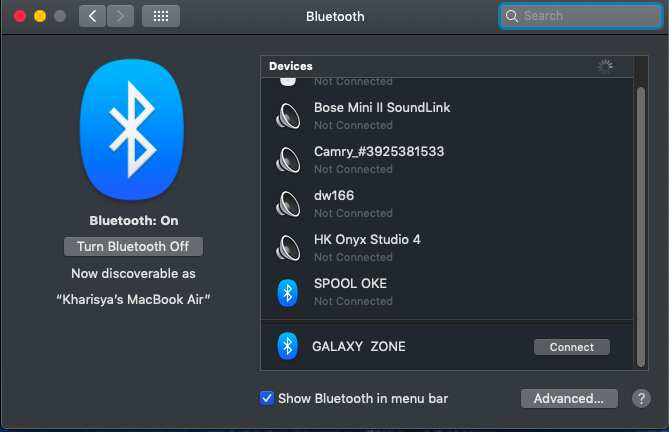Select speaker icon for Bose Mini II SoundLink
Image resolution: width=669 pixels, height=432 pixels.
[288, 116]
